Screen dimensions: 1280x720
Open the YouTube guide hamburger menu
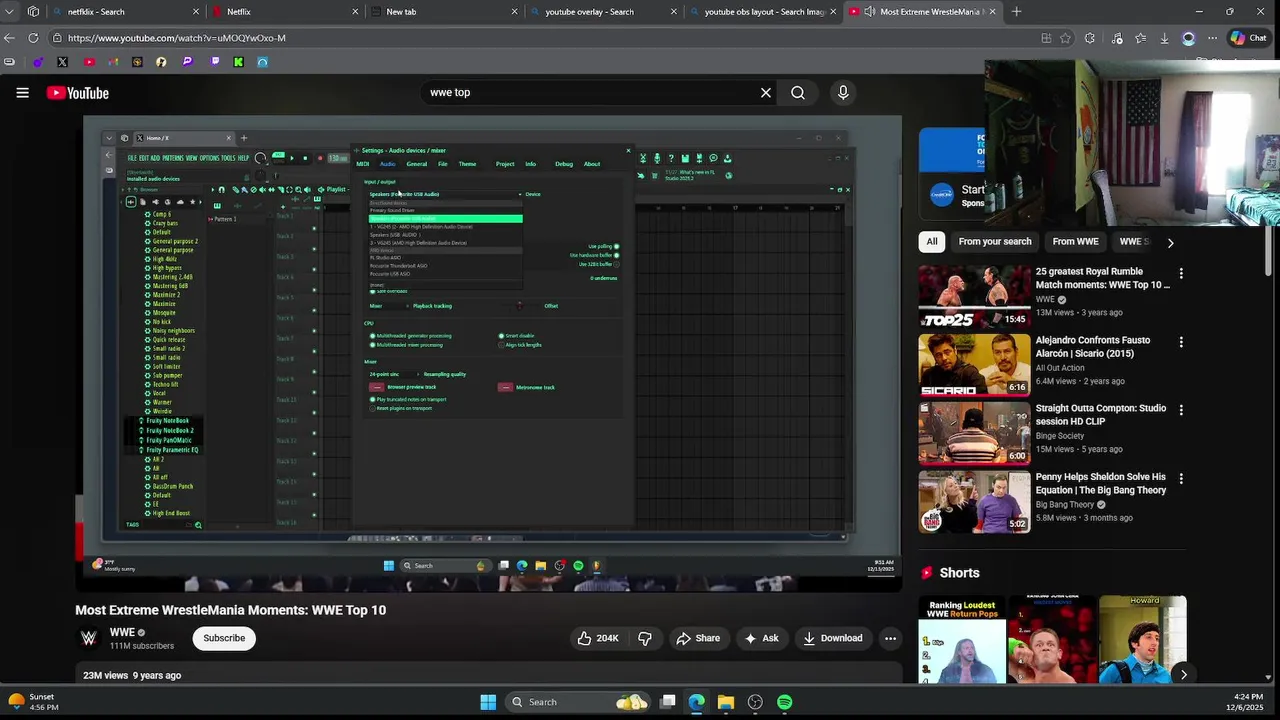22,93
